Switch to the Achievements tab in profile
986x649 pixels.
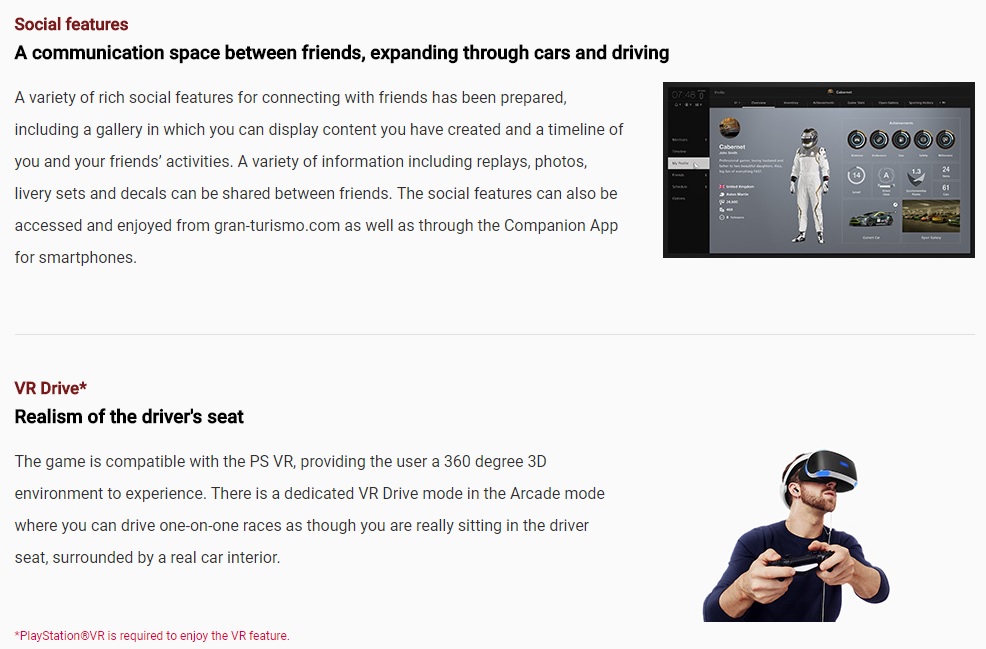(x=823, y=102)
